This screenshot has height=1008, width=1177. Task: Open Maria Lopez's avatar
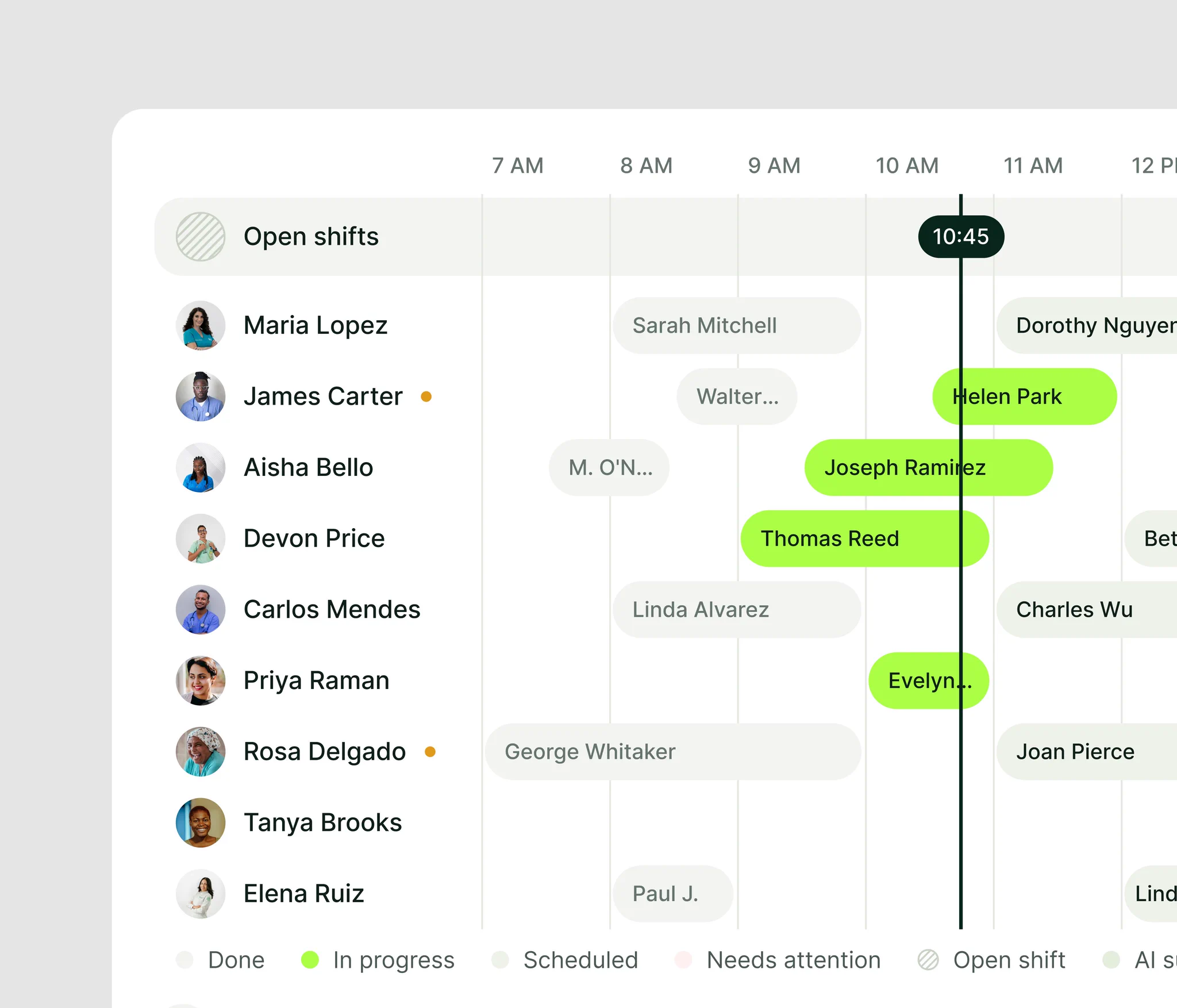200,325
